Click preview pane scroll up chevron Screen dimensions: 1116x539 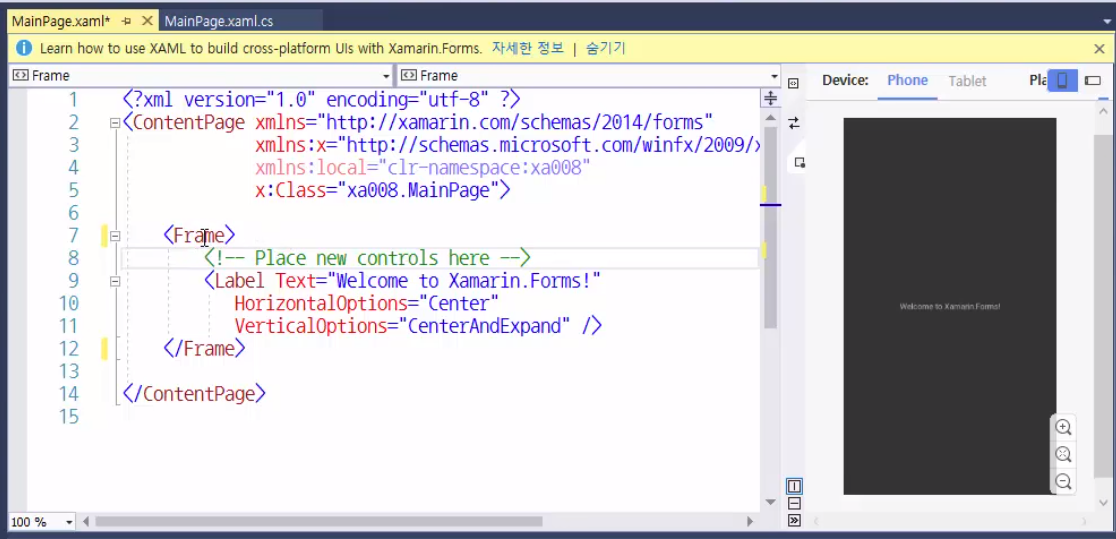pos(1103,110)
